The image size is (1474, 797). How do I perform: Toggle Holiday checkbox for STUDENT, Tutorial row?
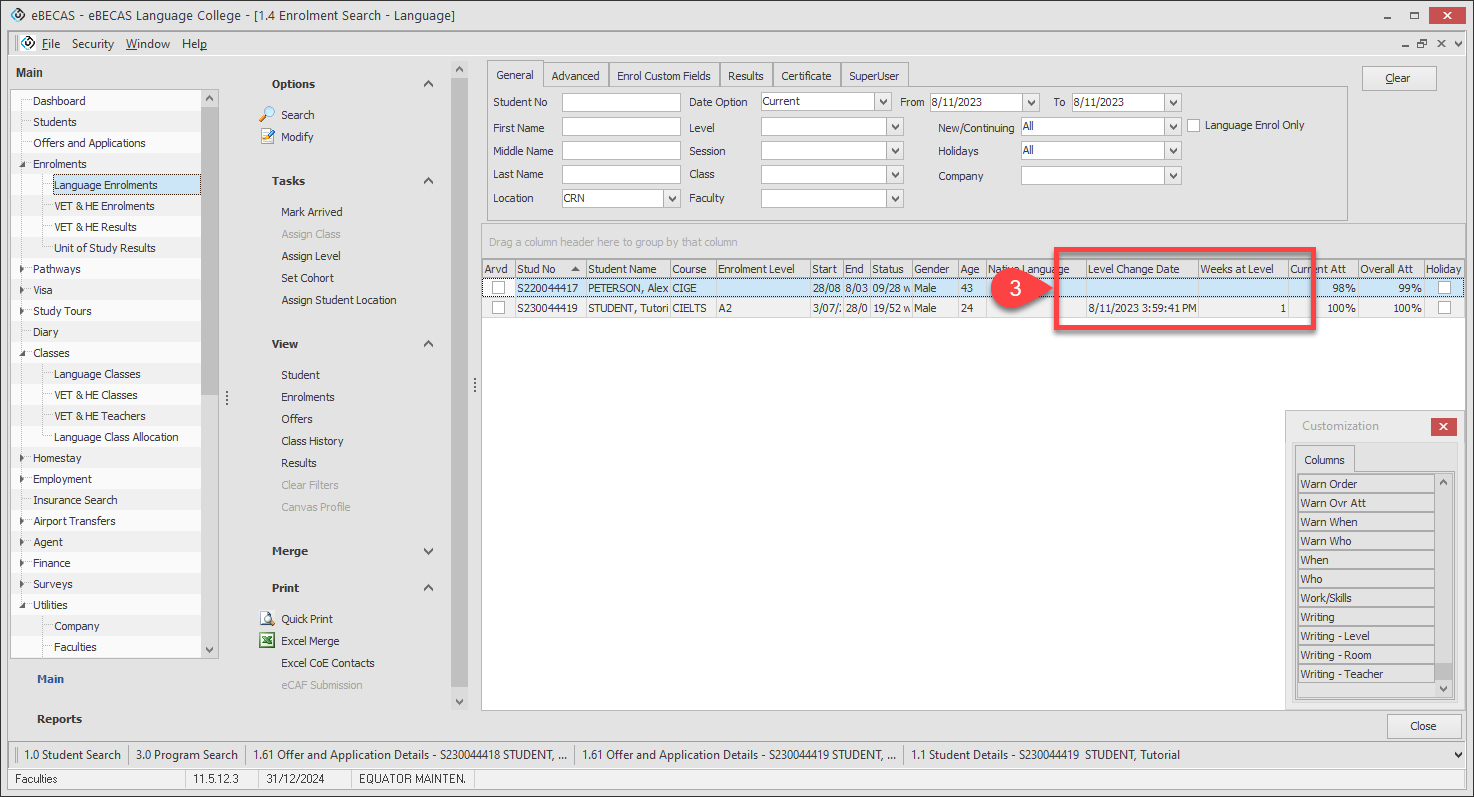(x=1444, y=309)
